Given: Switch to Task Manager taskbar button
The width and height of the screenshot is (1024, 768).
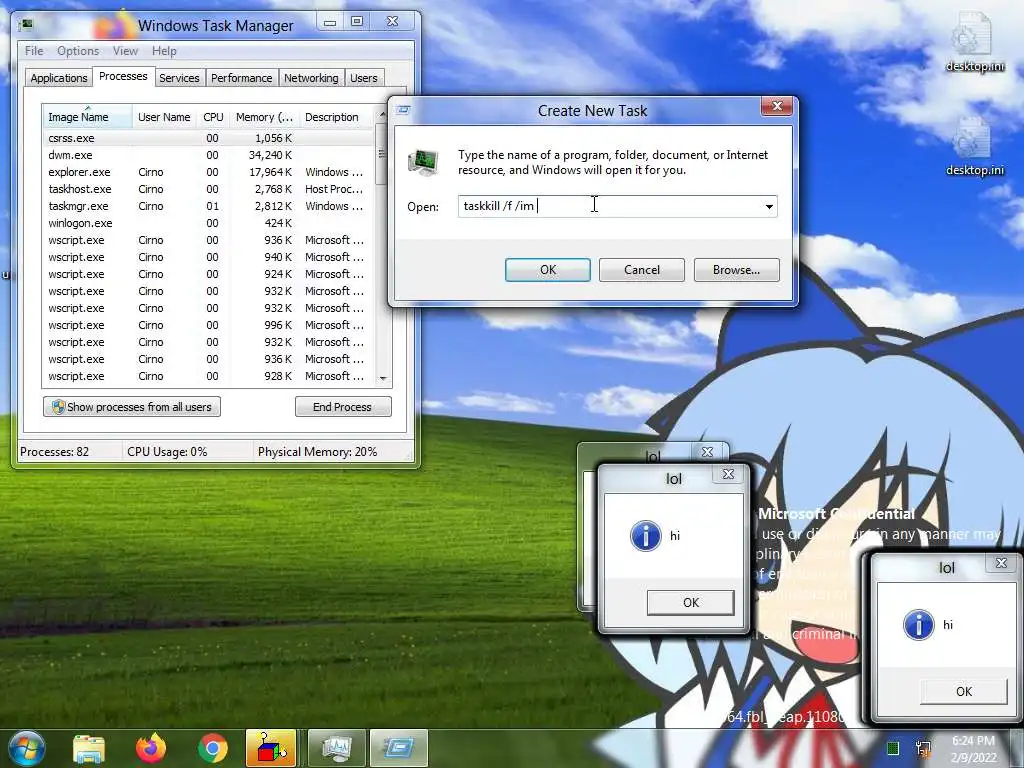Looking at the screenshot, I should tap(336, 748).
